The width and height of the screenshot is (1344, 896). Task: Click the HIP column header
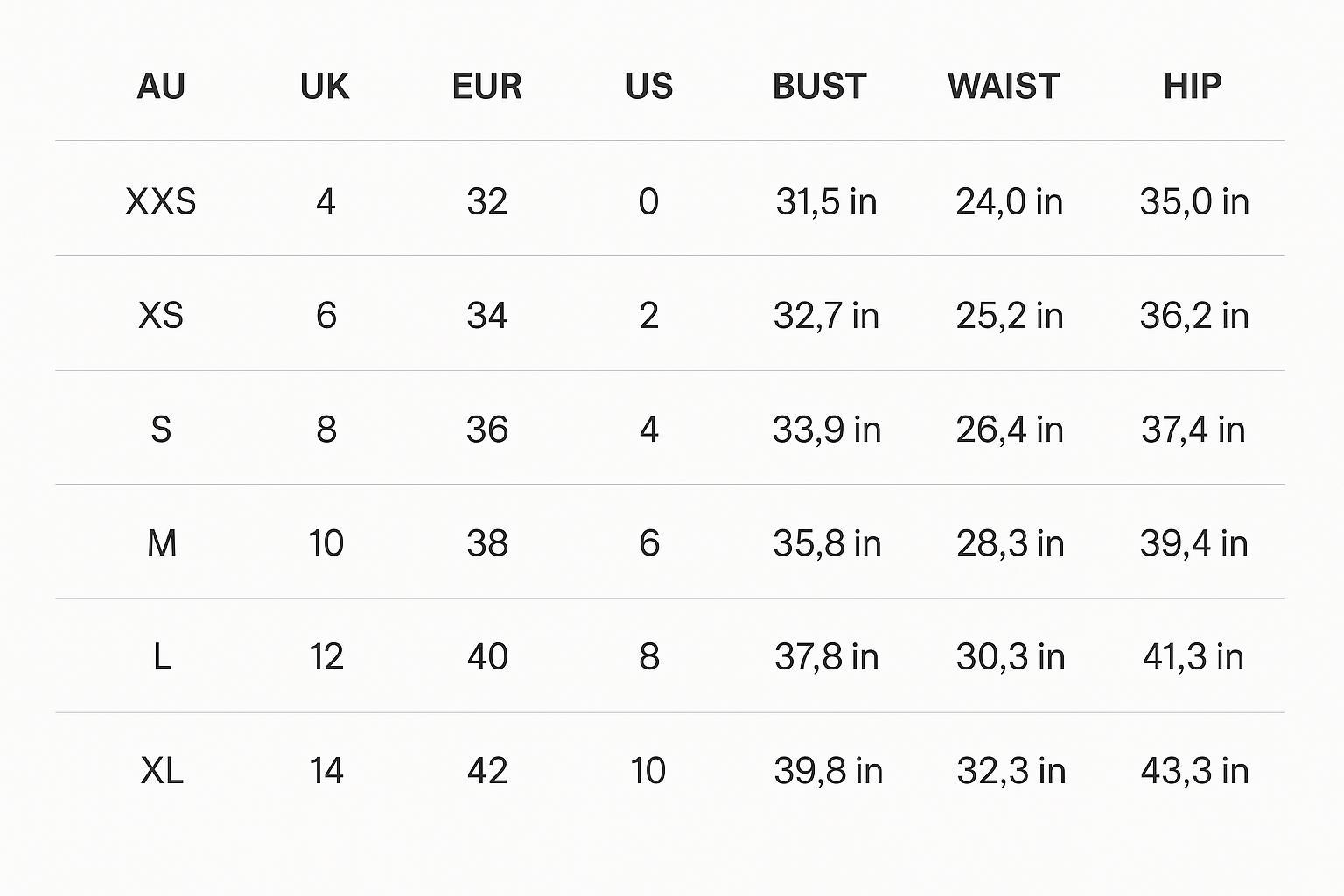1193,86
